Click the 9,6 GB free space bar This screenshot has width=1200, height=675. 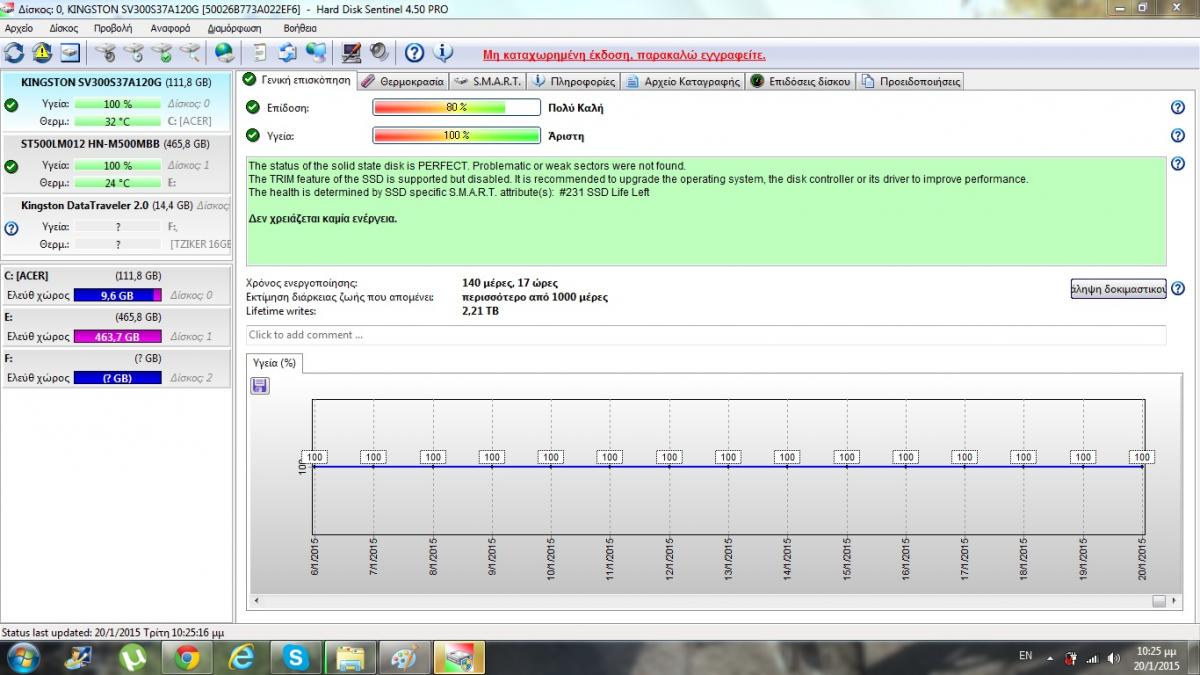(117, 296)
